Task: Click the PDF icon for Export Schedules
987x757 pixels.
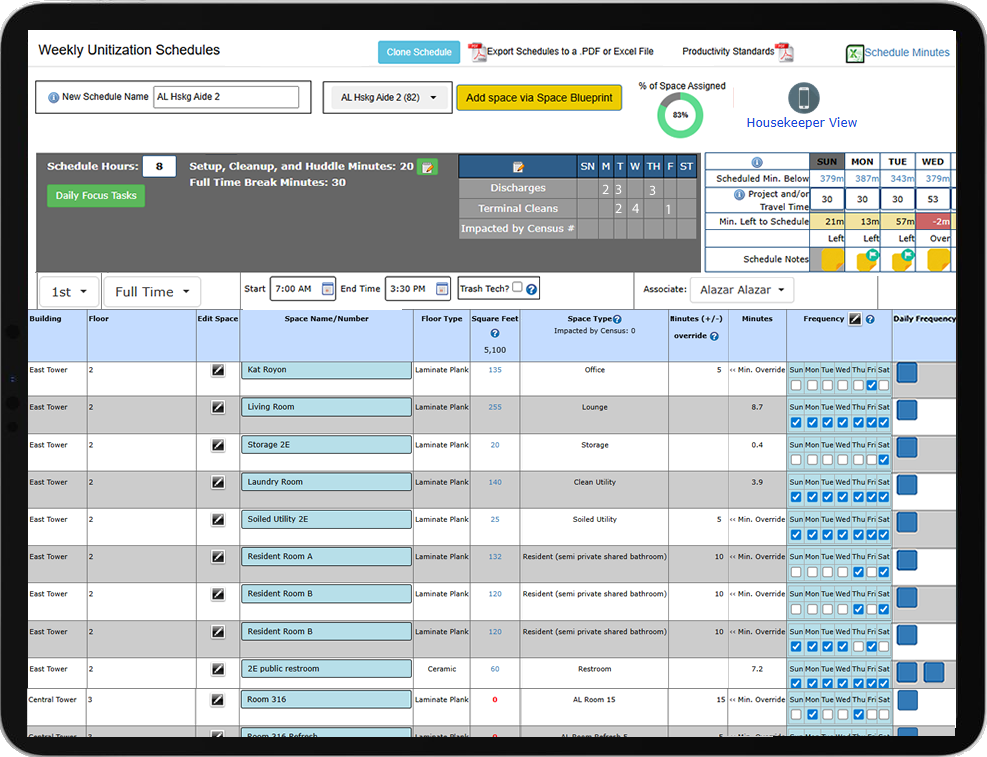Action: point(477,52)
